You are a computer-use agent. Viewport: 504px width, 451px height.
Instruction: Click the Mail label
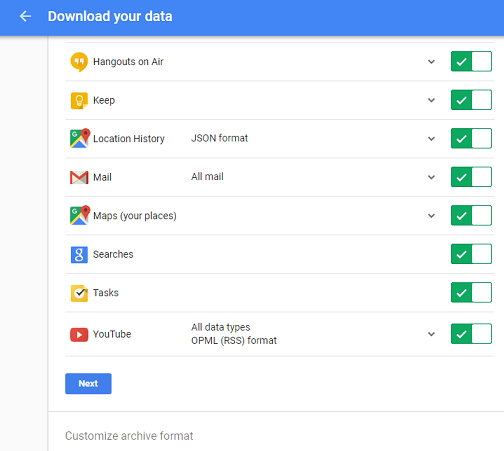pyautogui.click(x=102, y=177)
